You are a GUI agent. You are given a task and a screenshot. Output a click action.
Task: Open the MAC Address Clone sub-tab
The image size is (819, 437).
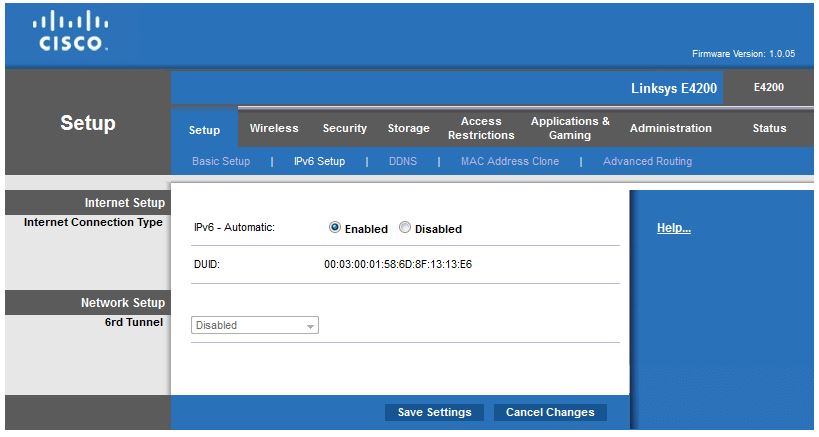point(510,161)
